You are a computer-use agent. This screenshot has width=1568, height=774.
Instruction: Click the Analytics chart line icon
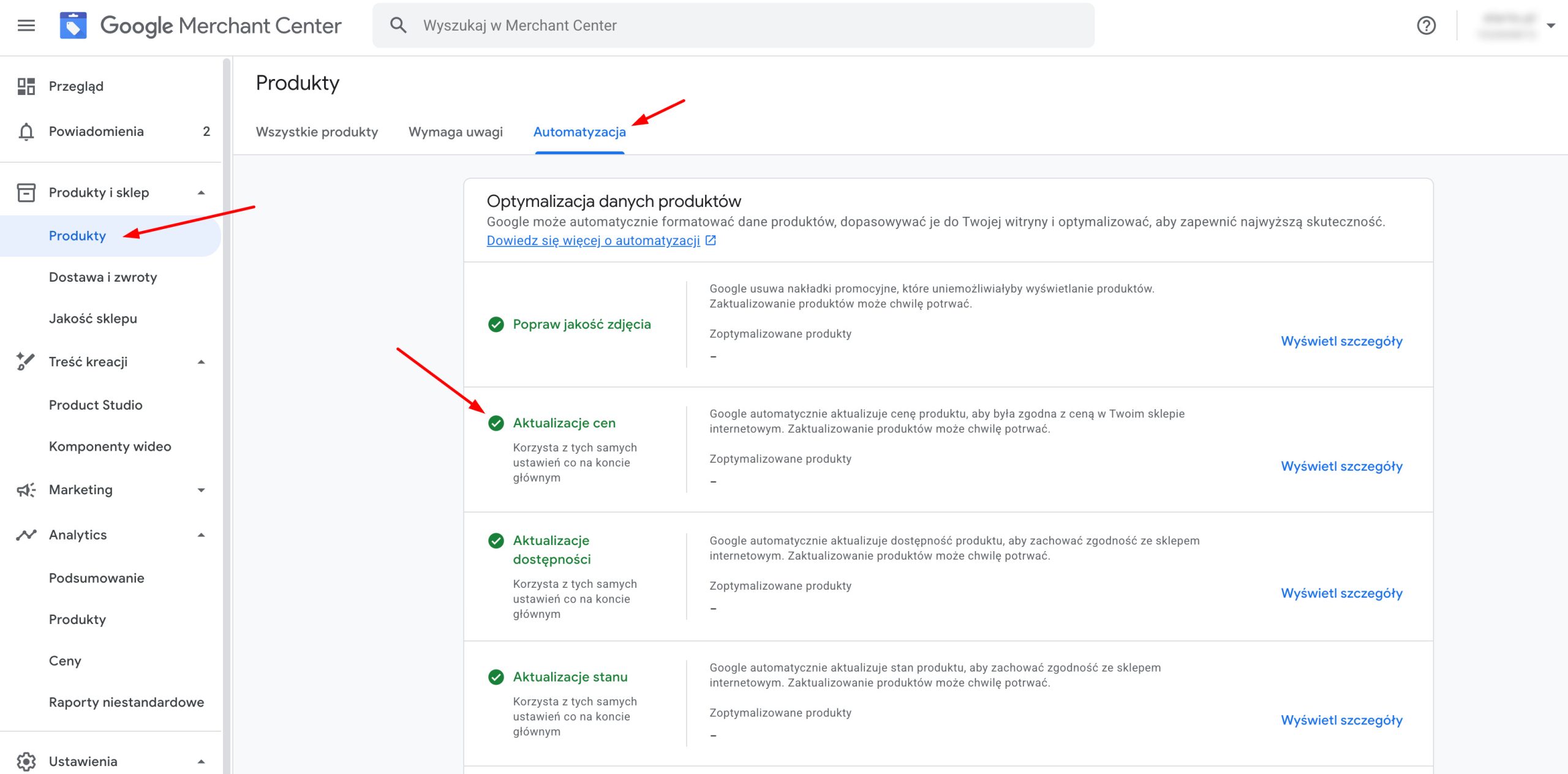[x=26, y=535]
